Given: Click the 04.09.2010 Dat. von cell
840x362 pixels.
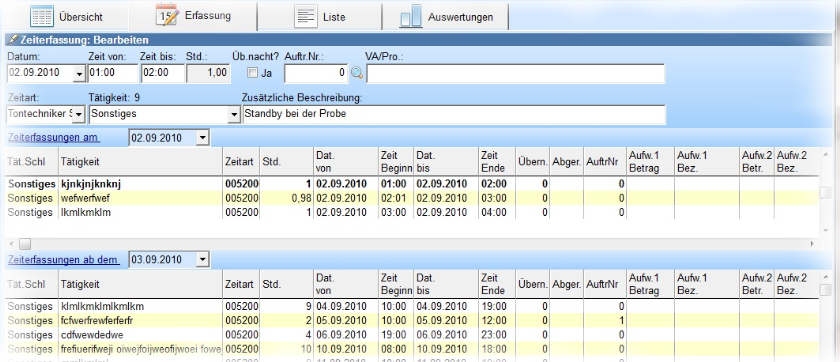Looking at the screenshot, I should pyautogui.click(x=346, y=306).
